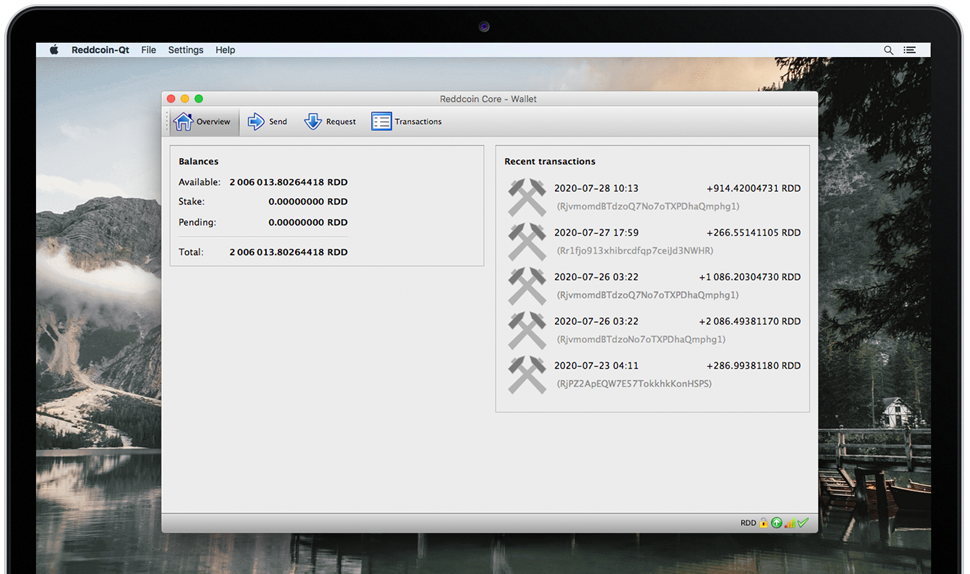Click the Stake balance value

[308, 202]
